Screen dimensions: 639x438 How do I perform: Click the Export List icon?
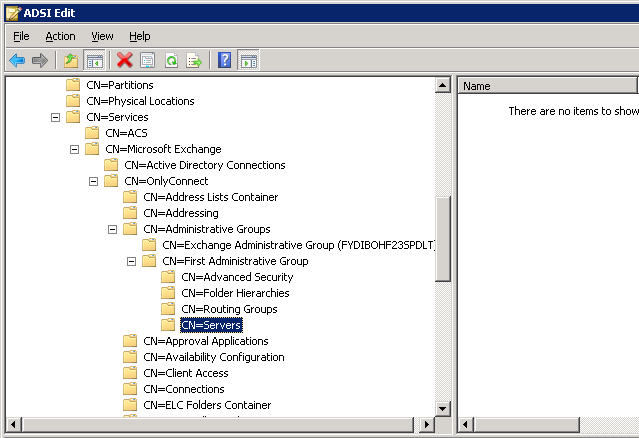coord(194,61)
